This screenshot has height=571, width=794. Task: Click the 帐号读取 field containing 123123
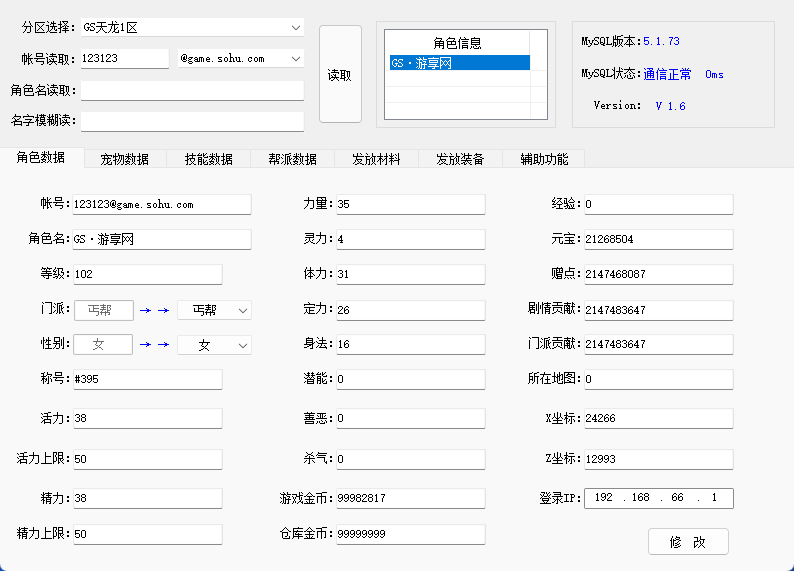(124, 59)
